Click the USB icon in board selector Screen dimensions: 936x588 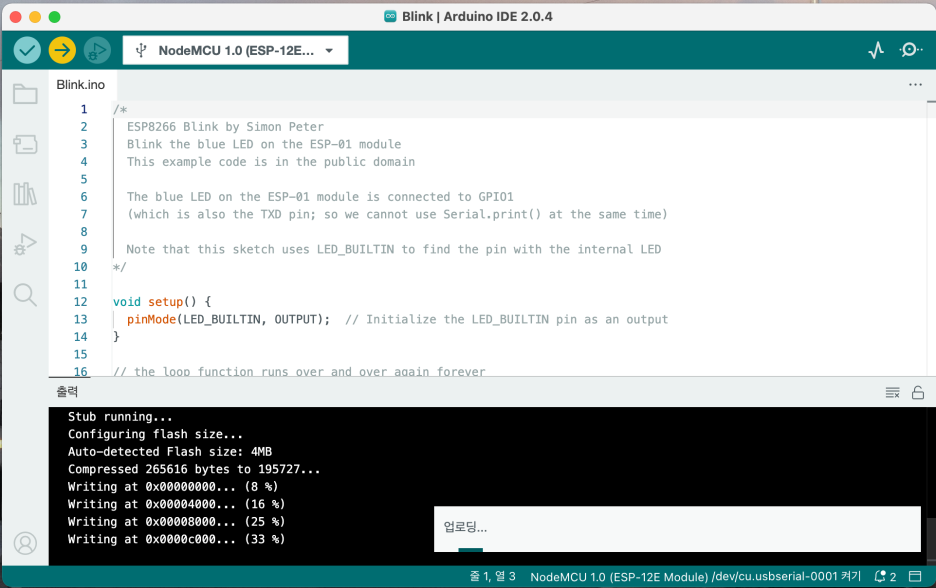141,50
